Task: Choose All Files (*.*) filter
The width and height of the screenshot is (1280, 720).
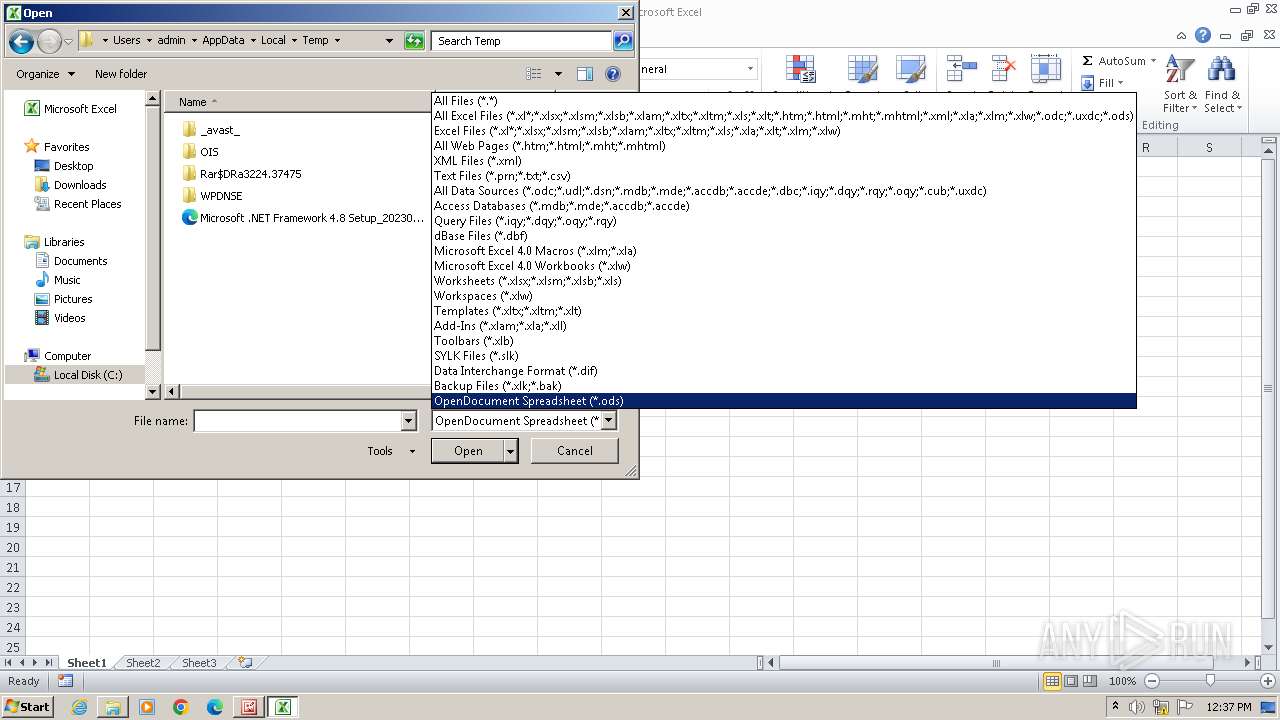Action: click(x=784, y=101)
